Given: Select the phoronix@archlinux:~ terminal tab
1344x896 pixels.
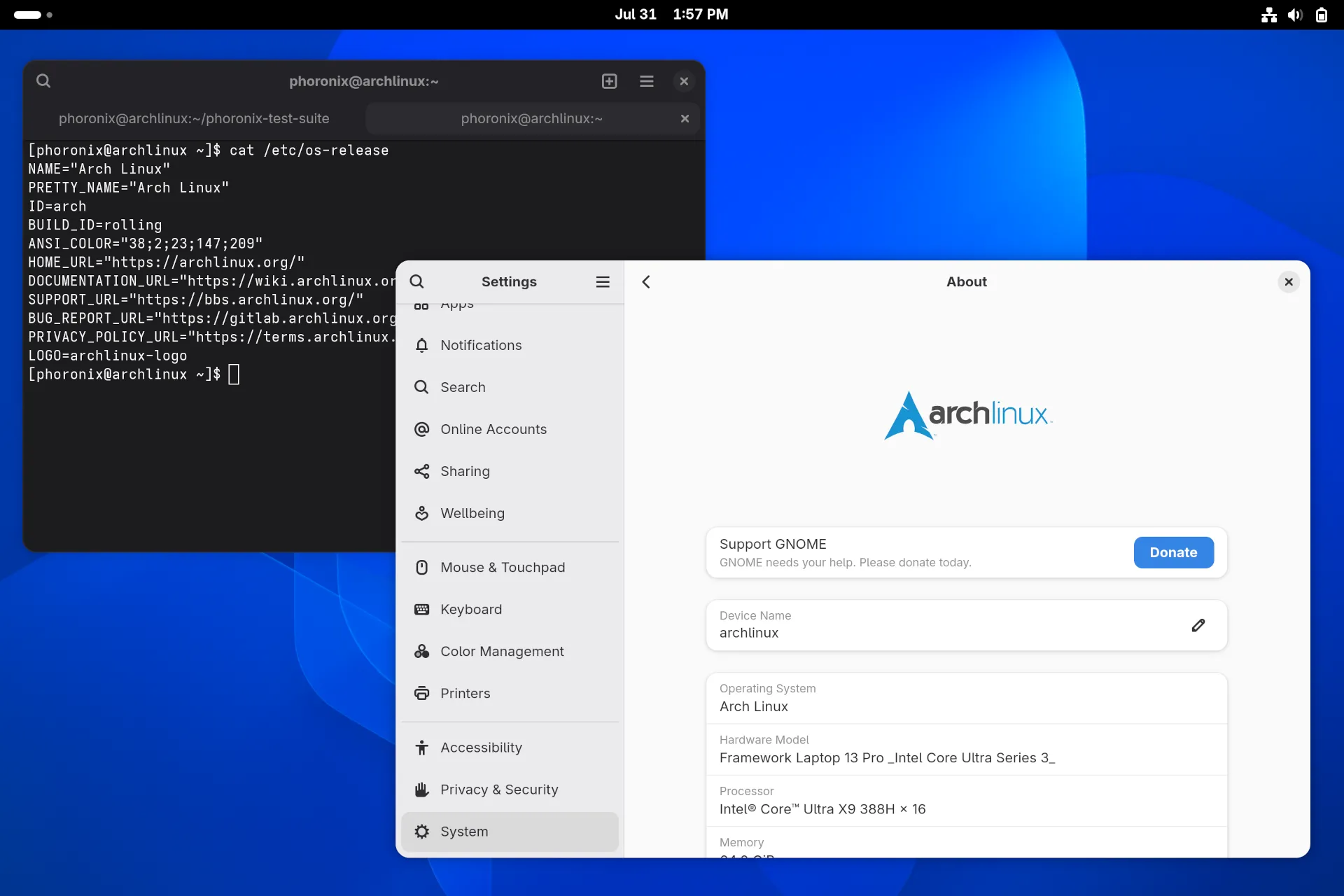Looking at the screenshot, I should tap(531, 118).
